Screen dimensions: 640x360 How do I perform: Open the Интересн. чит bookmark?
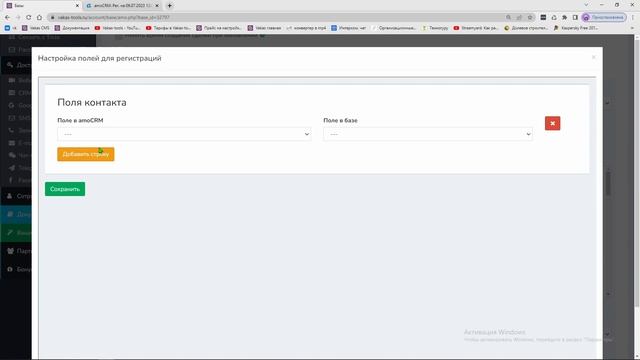click(x=349, y=28)
